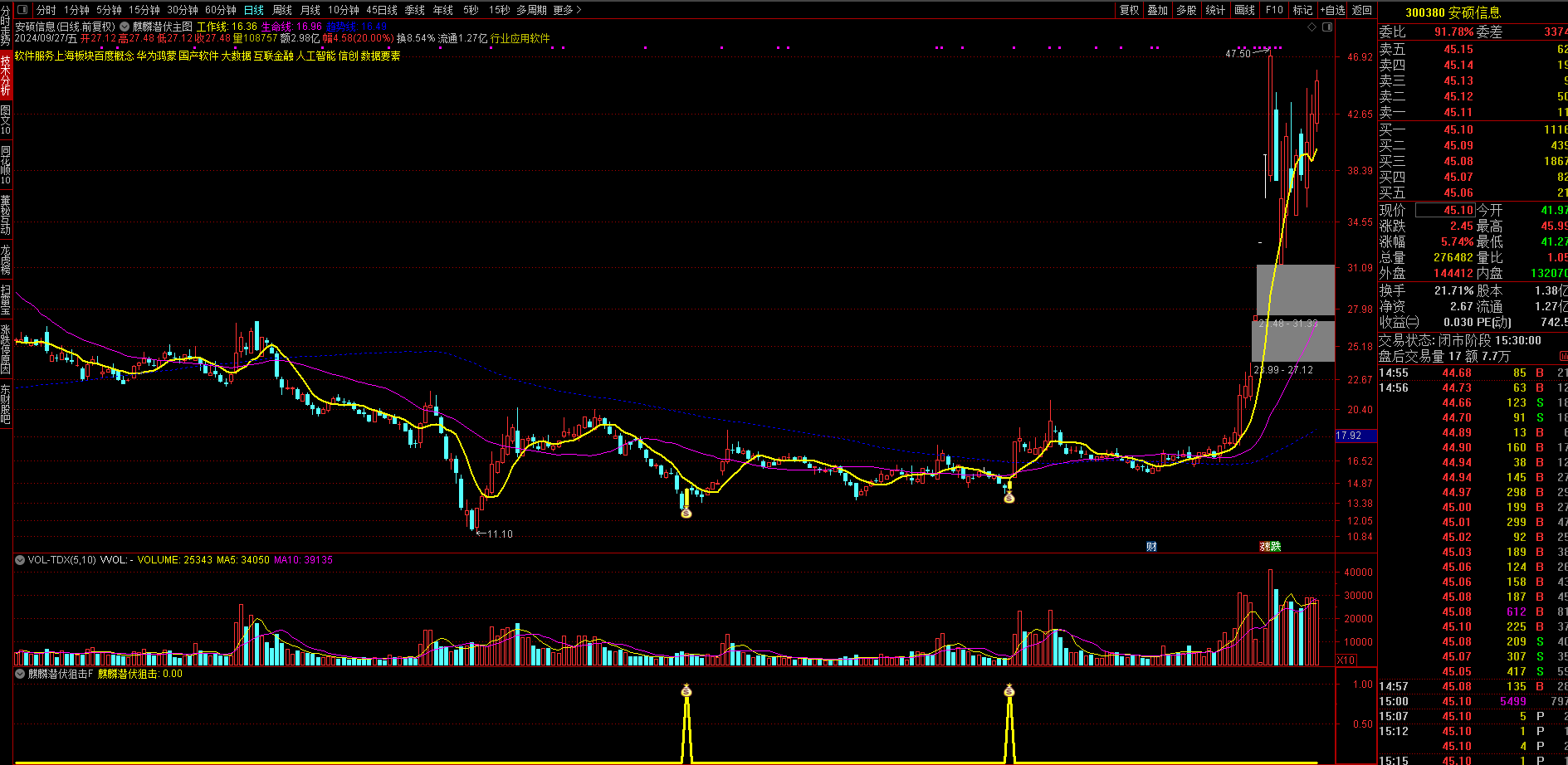The width and height of the screenshot is (1568, 765).
Task: Open 龙虎榜 in left sidebar
Action: pos(6,260)
